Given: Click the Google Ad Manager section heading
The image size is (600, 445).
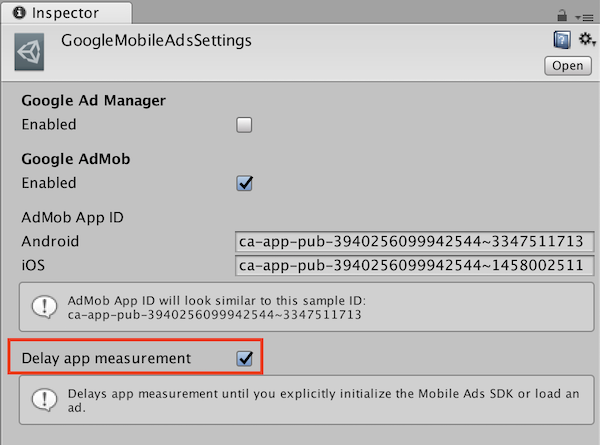Looking at the screenshot, I should (93, 100).
